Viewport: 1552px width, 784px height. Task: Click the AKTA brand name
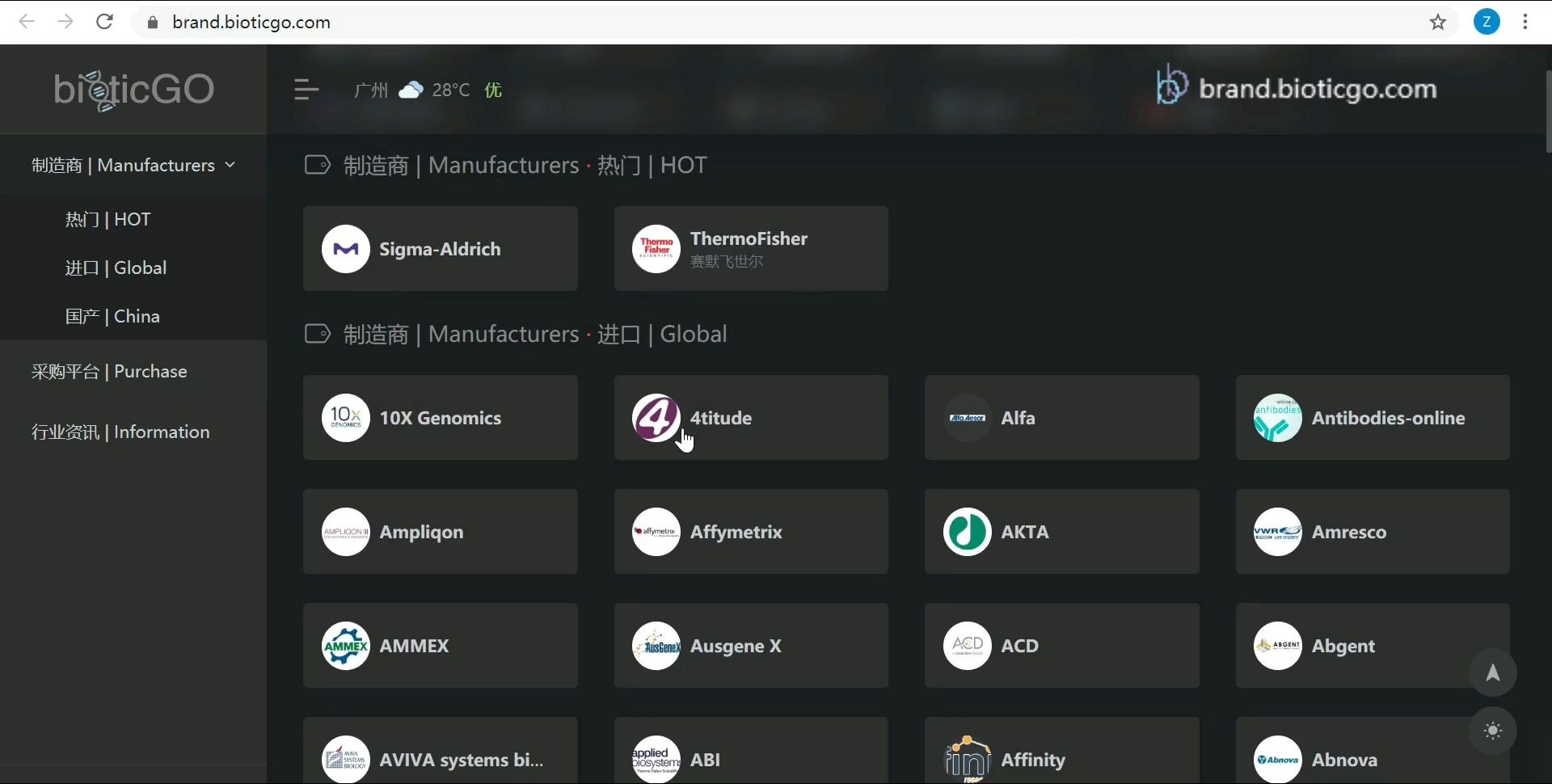tap(1025, 532)
